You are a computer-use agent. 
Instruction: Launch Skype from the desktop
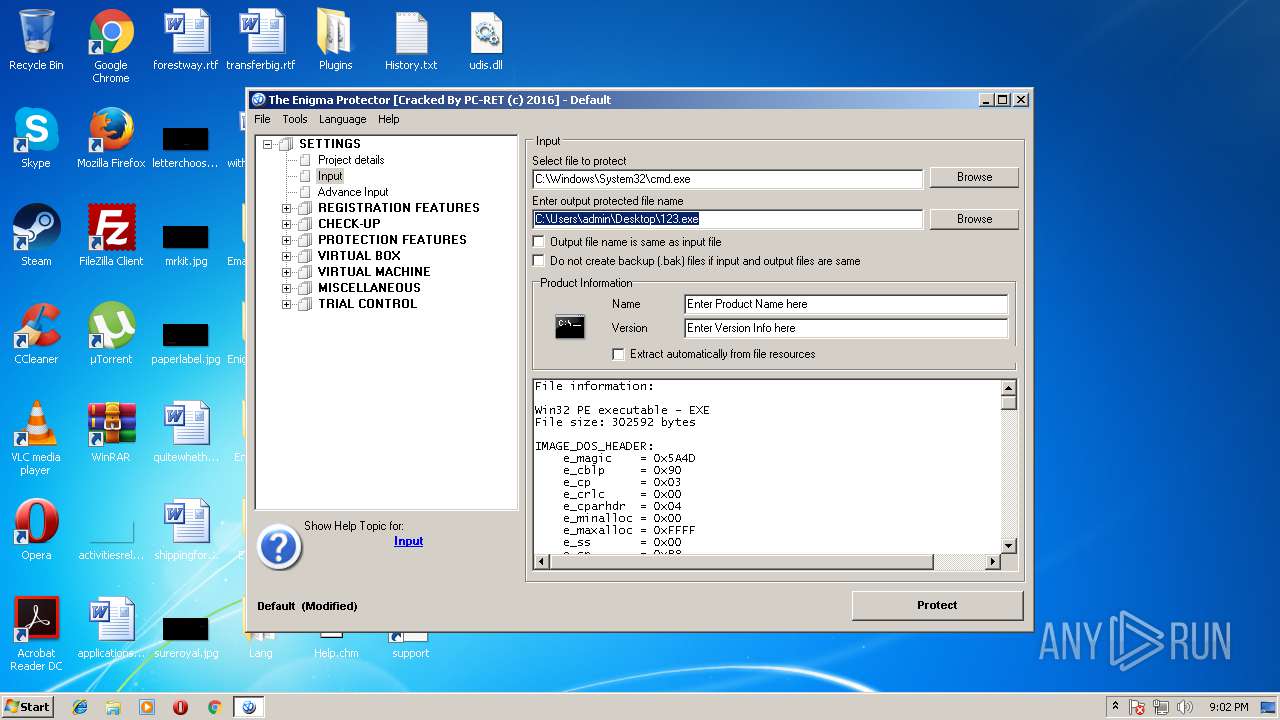[36, 138]
